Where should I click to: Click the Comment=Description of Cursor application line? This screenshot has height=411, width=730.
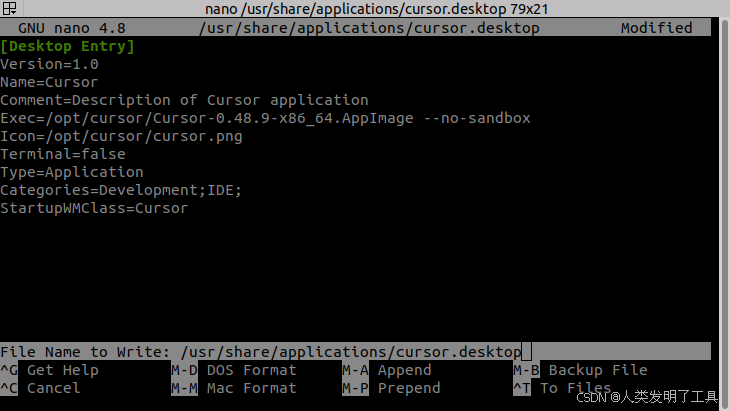[184, 100]
